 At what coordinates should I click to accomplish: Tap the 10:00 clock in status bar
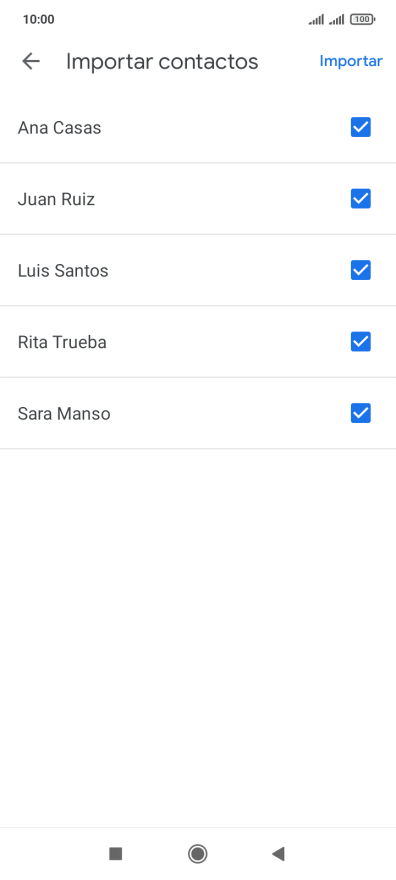[39, 20]
